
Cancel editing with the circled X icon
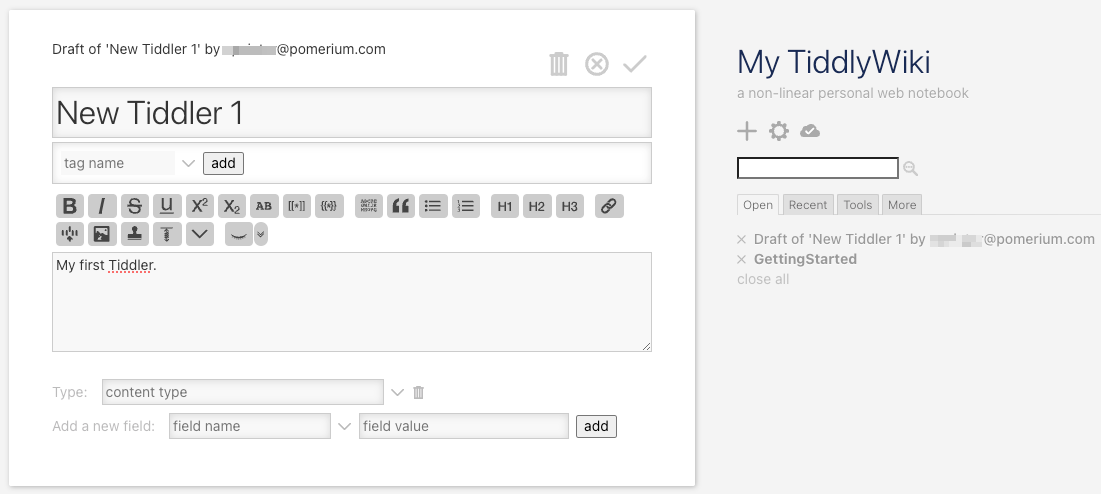click(597, 65)
